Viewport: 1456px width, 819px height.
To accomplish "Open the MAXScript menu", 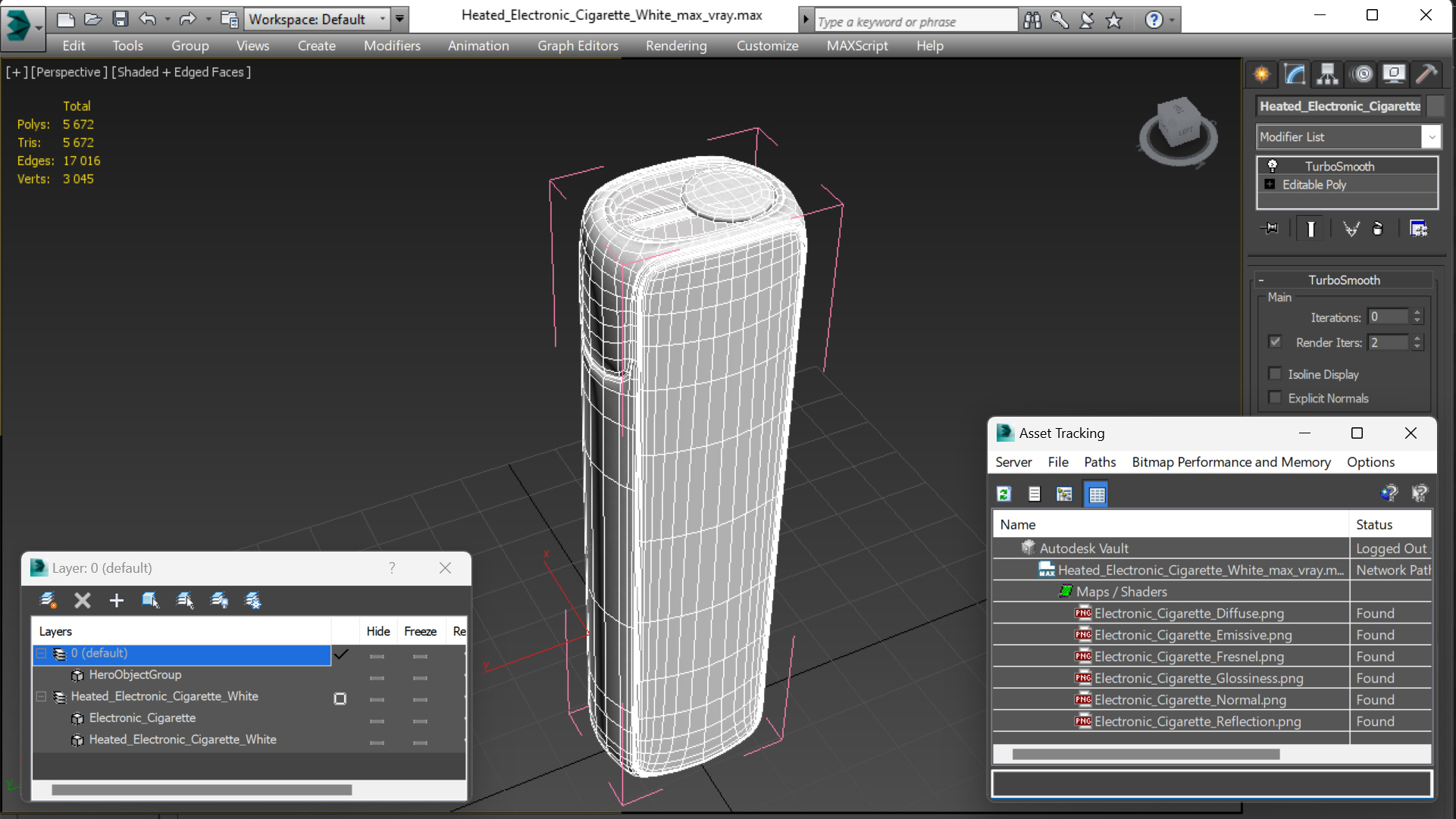I will click(x=857, y=45).
